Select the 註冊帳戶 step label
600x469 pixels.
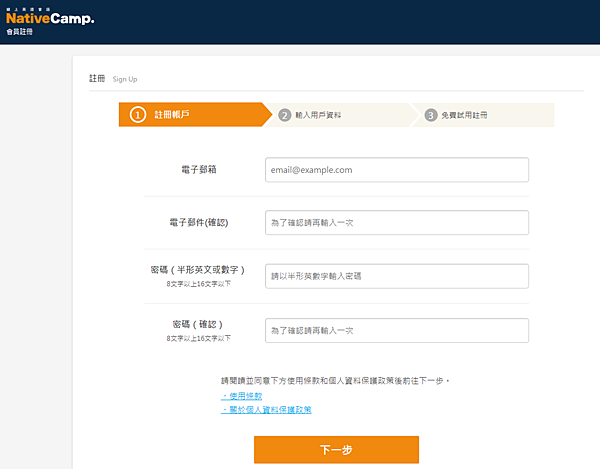(x=171, y=115)
